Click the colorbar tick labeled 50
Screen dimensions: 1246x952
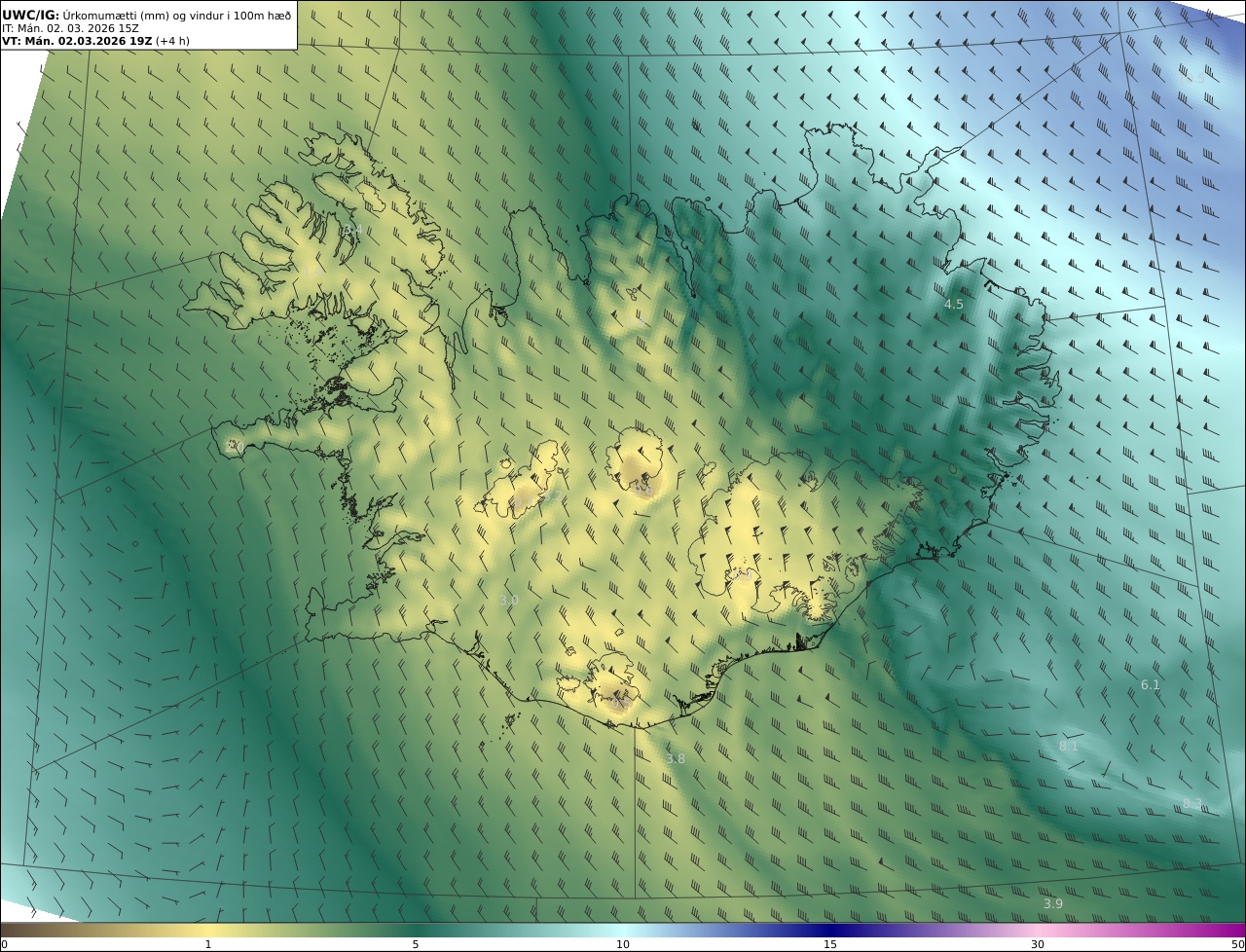[1238, 944]
